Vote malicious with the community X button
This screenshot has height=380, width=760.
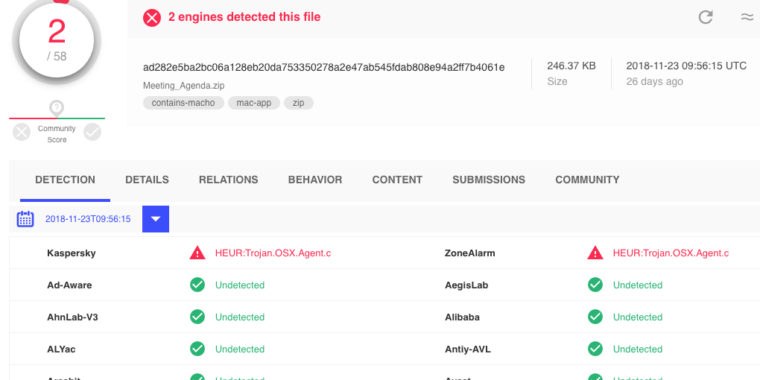21,132
